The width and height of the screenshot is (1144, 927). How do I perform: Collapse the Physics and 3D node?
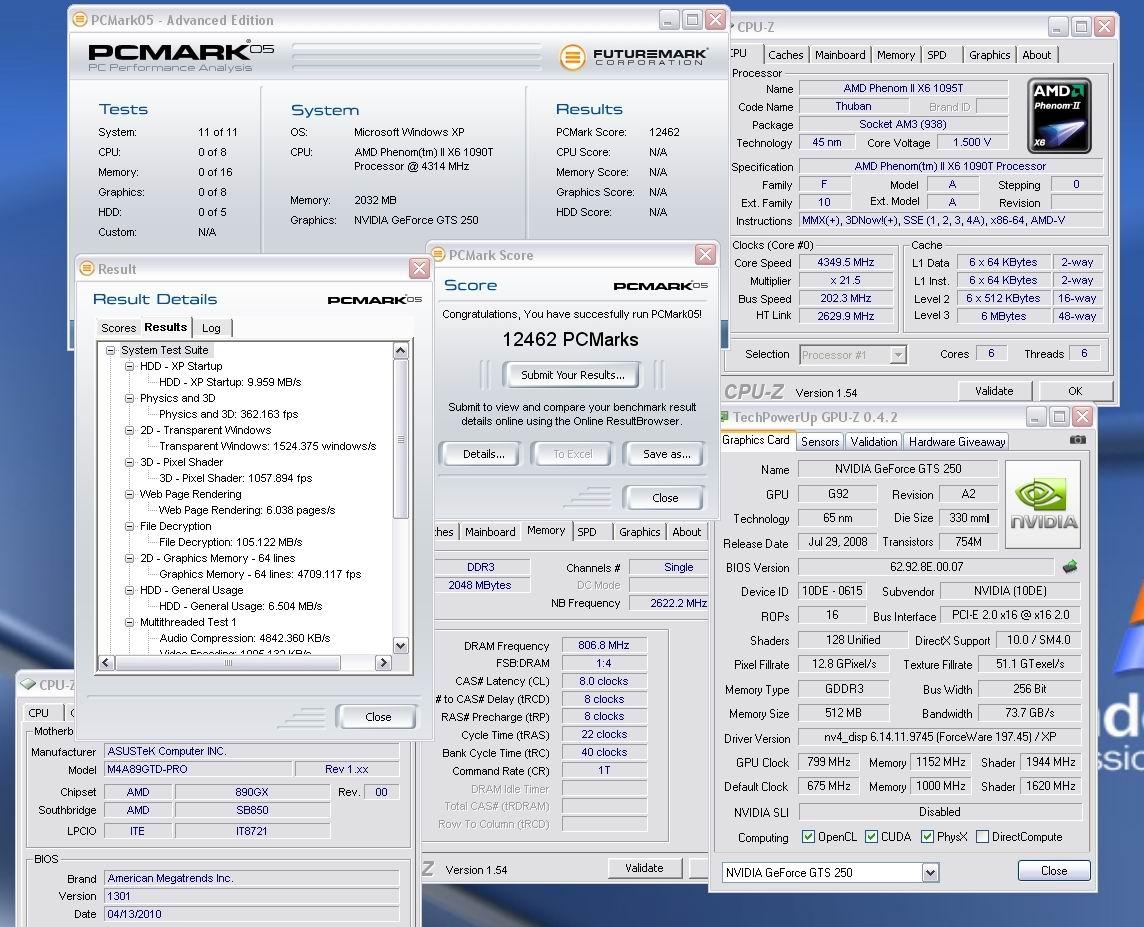click(x=129, y=398)
